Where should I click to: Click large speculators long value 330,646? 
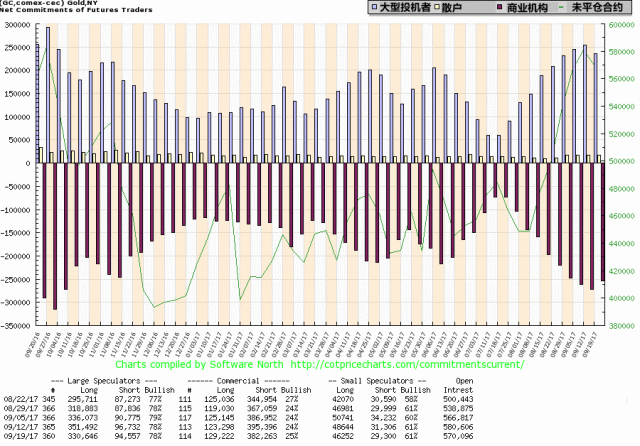[x=82, y=436]
